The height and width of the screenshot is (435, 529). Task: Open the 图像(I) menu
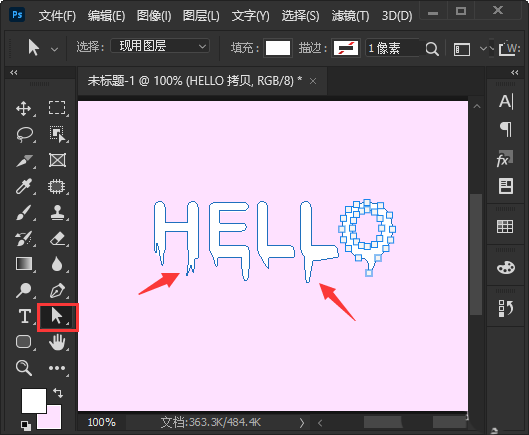pyautogui.click(x=154, y=16)
